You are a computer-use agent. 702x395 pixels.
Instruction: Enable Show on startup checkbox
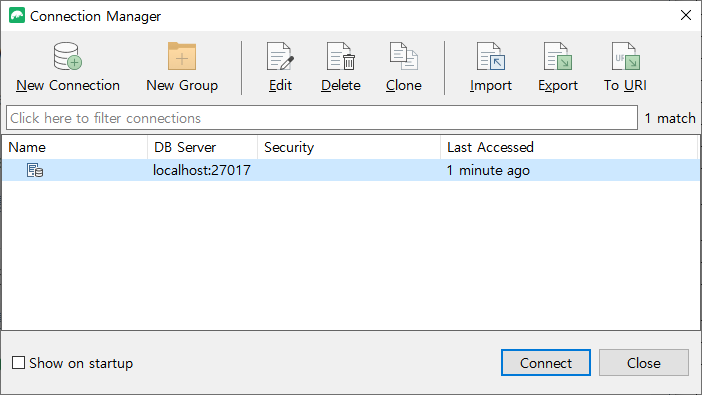(x=18, y=363)
